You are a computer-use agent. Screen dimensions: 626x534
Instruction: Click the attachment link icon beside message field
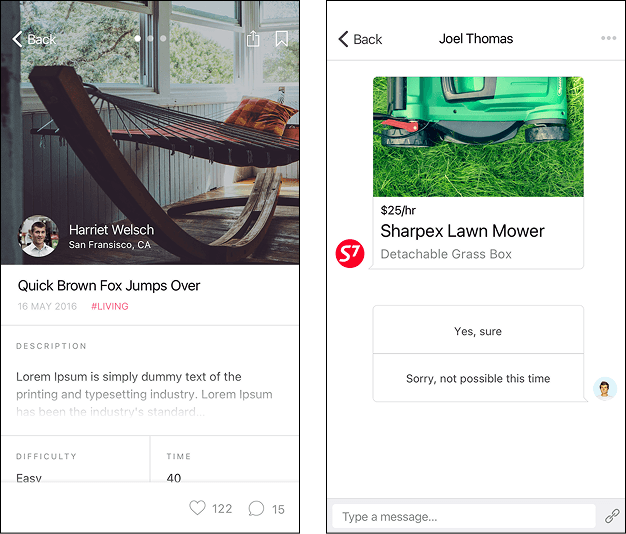point(612,516)
